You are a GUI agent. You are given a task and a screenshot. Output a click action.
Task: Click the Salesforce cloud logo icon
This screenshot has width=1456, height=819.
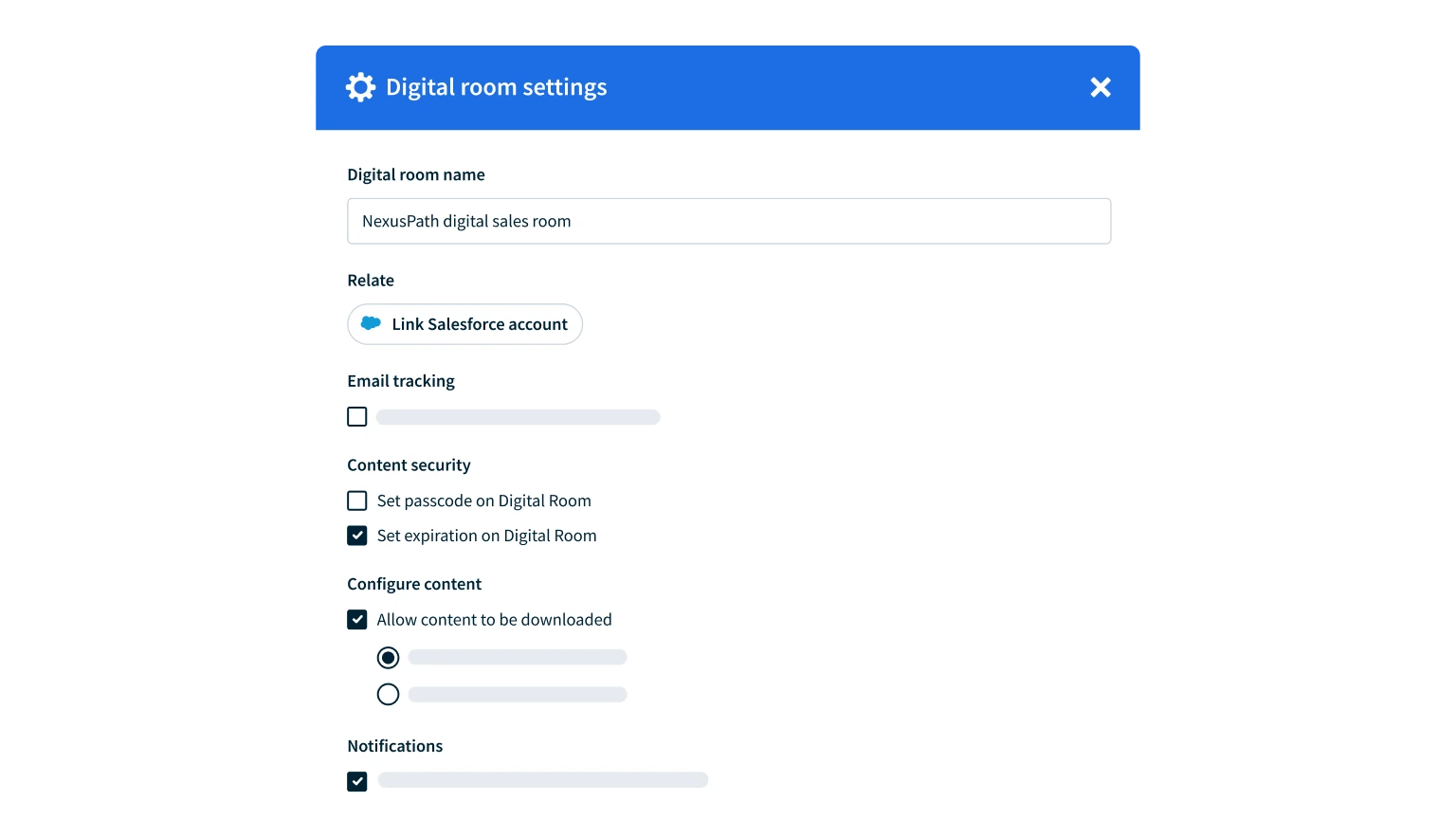[x=372, y=324]
